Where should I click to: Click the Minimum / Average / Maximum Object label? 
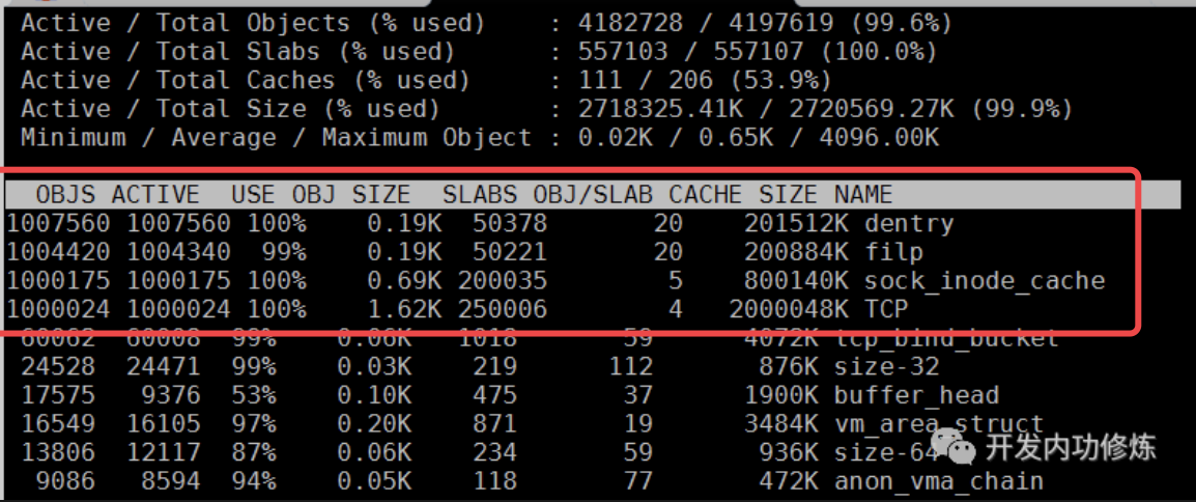[276, 137]
